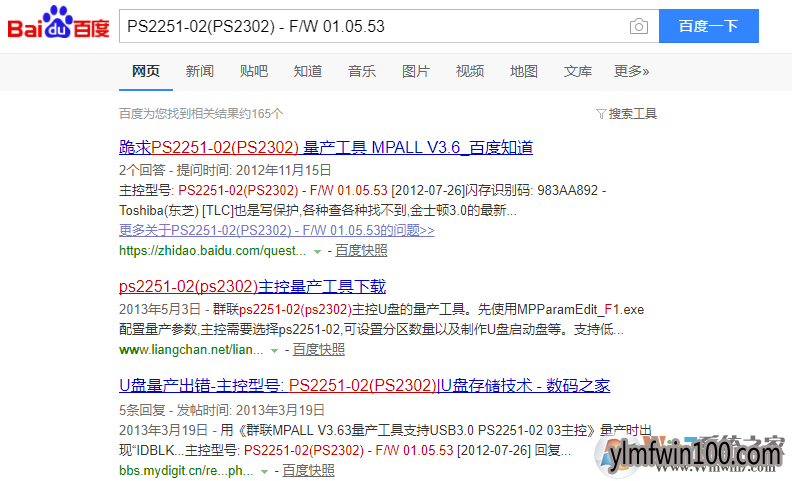
Task: Open 百度快照 for bbs.mydigit.cn result
Action: pos(308,470)
